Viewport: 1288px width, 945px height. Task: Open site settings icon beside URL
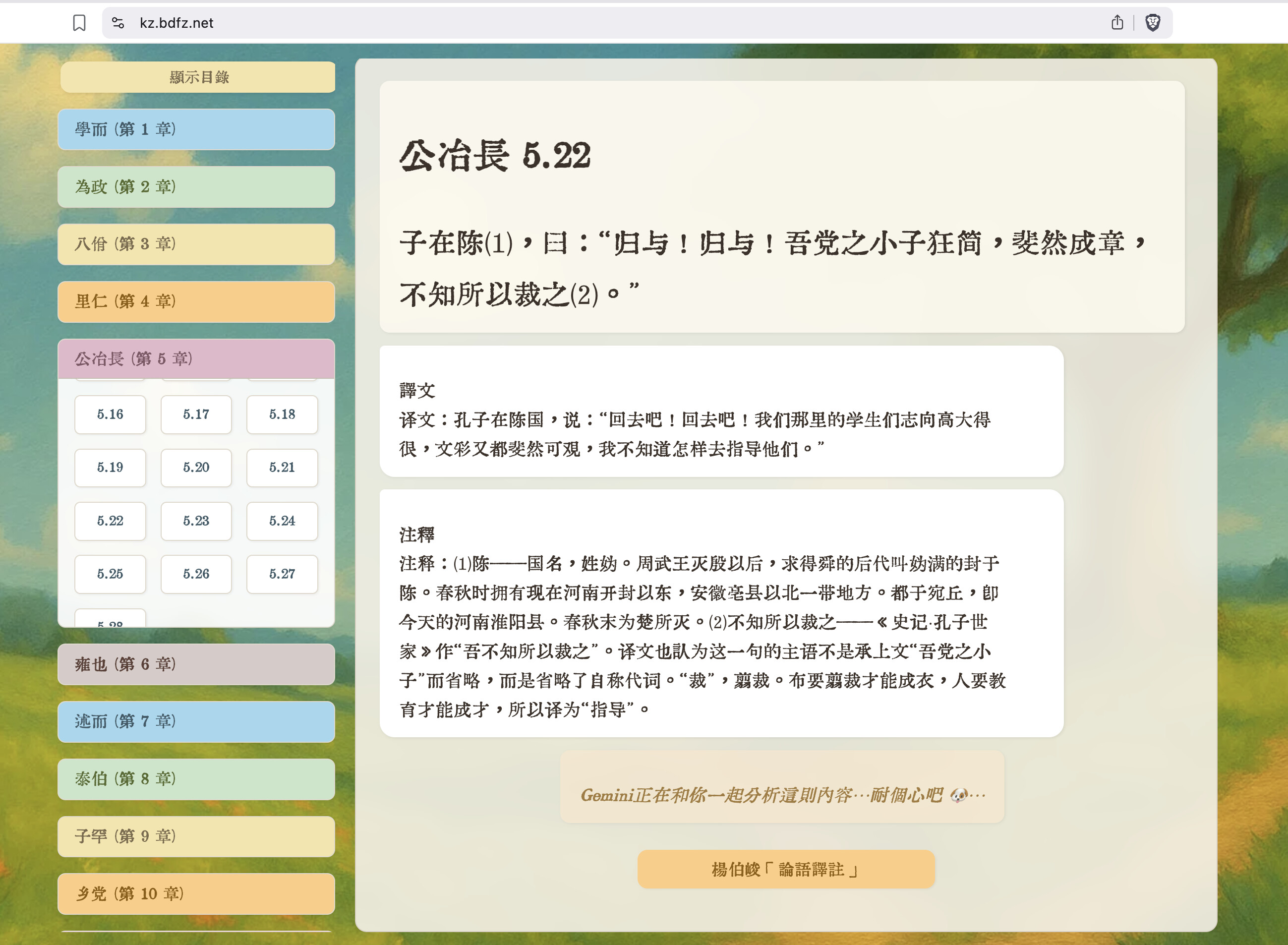(118, 23)
